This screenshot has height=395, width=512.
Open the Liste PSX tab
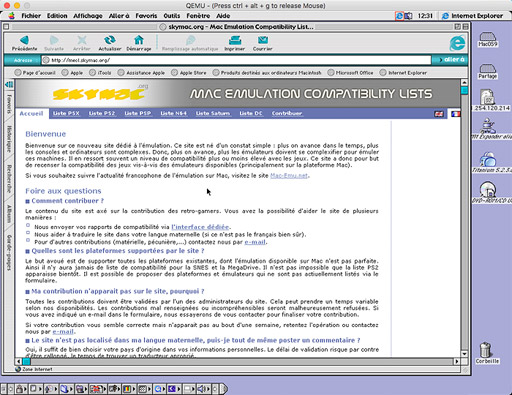pos(66,113)
